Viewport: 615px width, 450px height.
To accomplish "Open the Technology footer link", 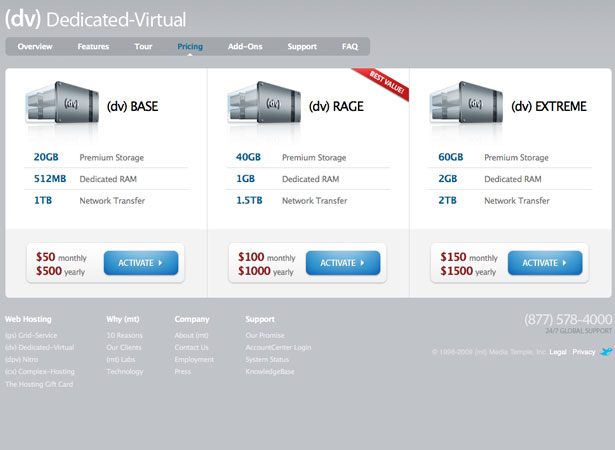I will [125, 372].
